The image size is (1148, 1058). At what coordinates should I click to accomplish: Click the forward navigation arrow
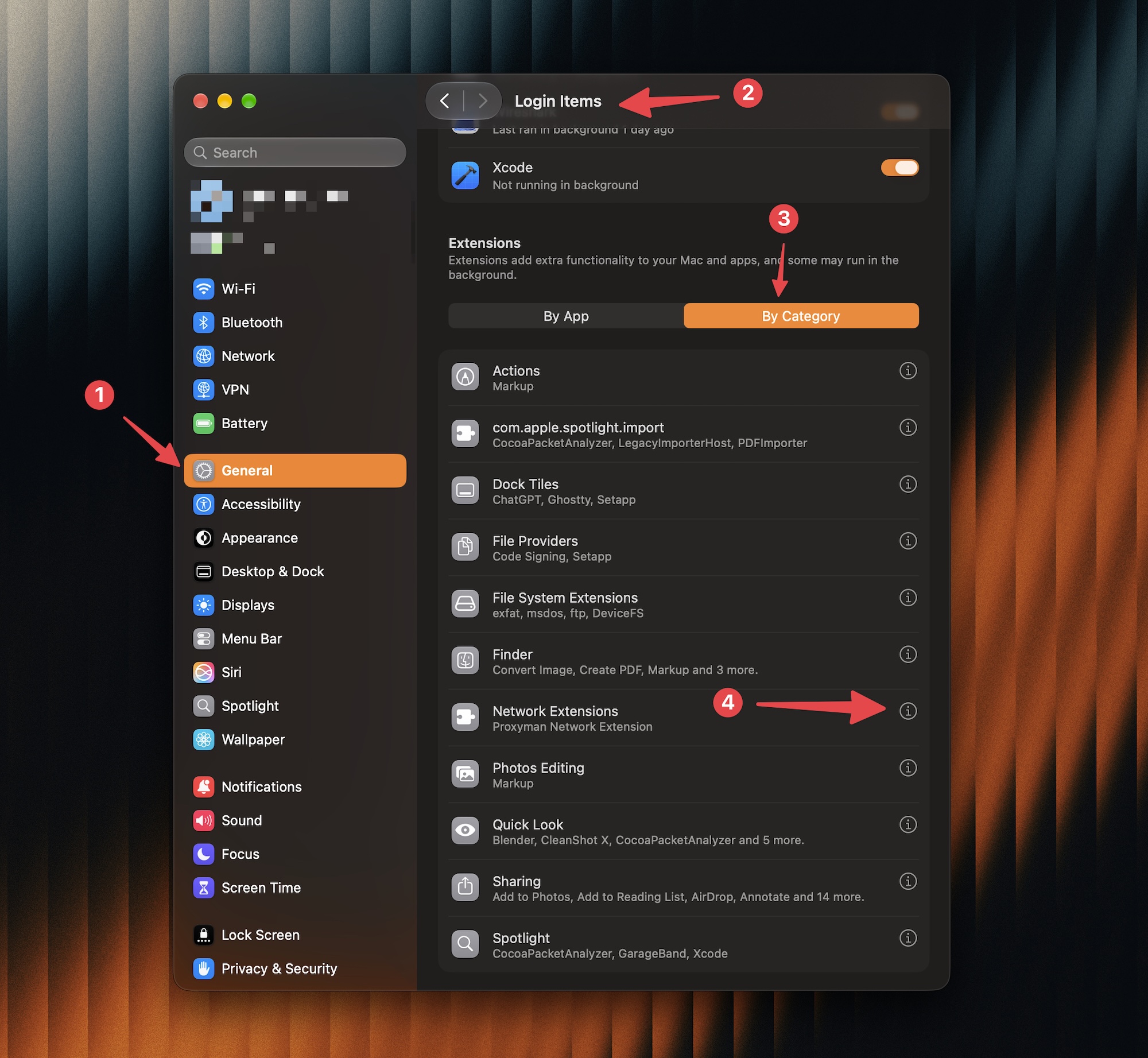[x=483, y=102]
